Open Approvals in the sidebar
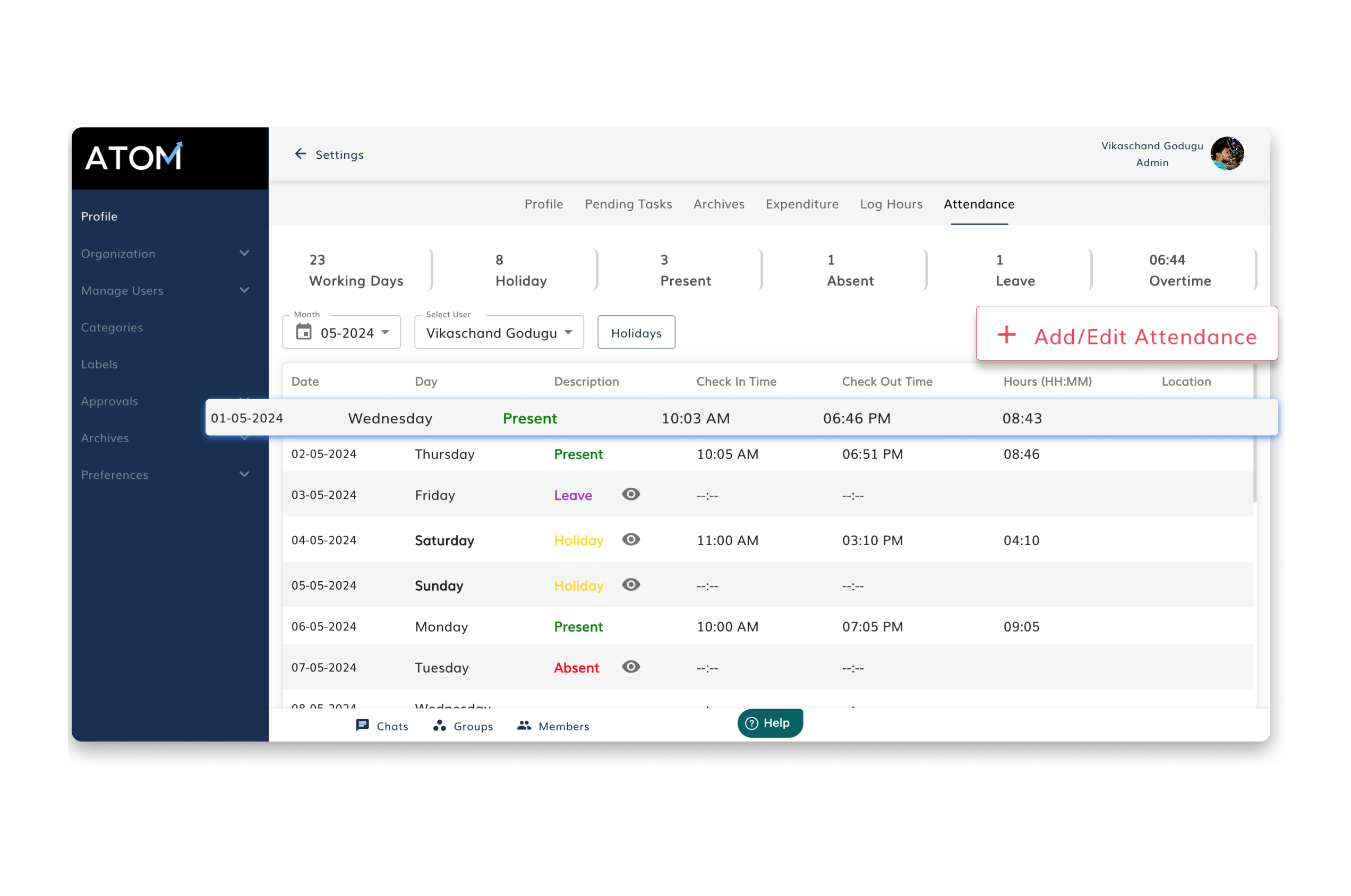Viewport: 1351px width, 896px height. click(110, 401)
